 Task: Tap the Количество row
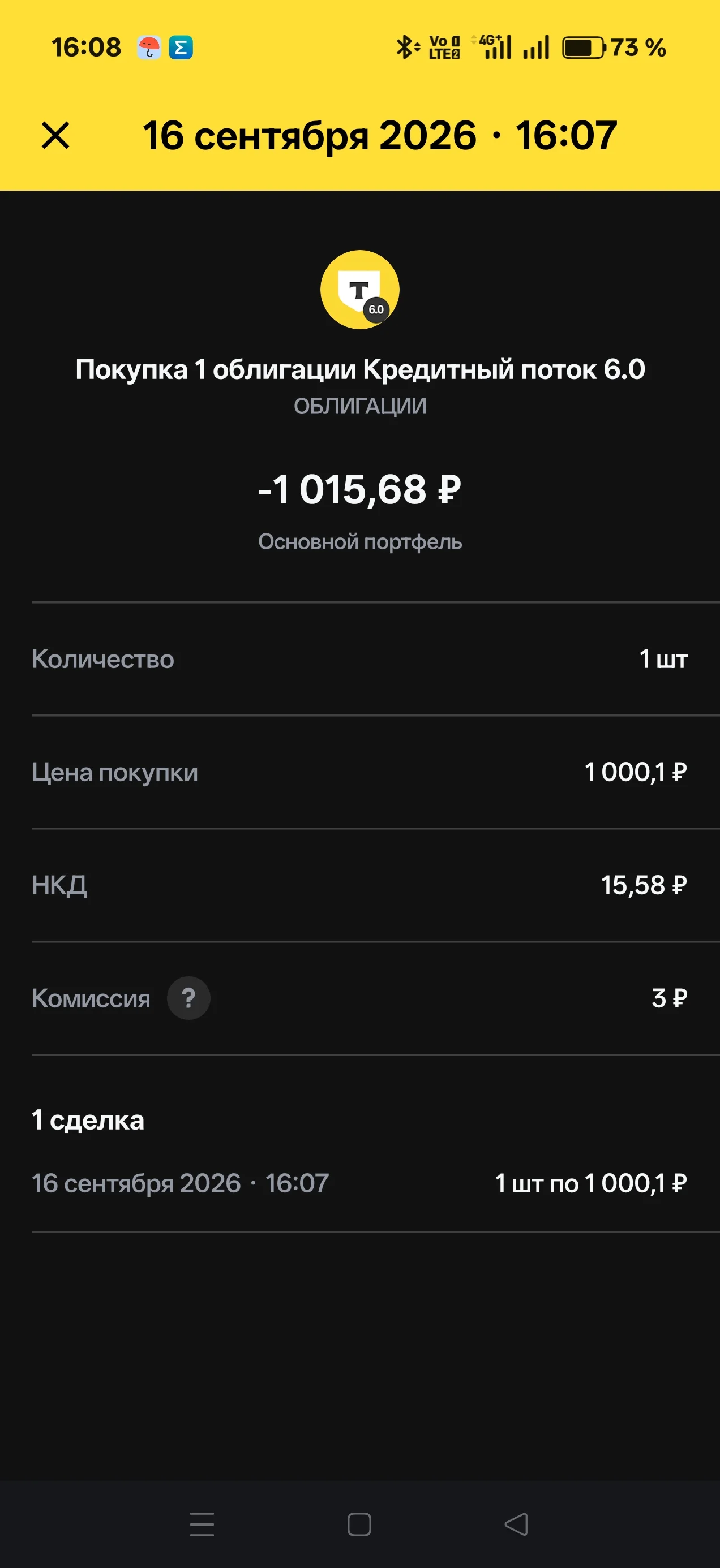(x=360, y=659)
